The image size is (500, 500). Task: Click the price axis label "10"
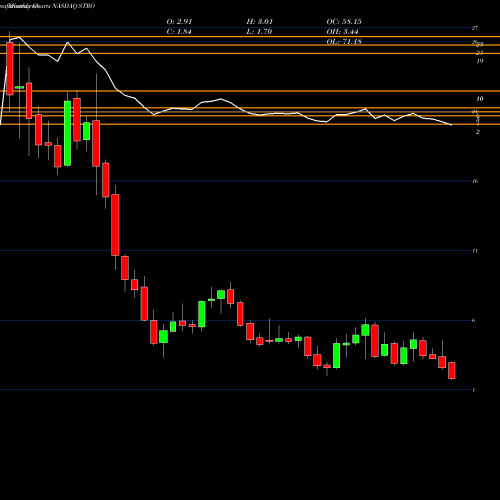480,99
